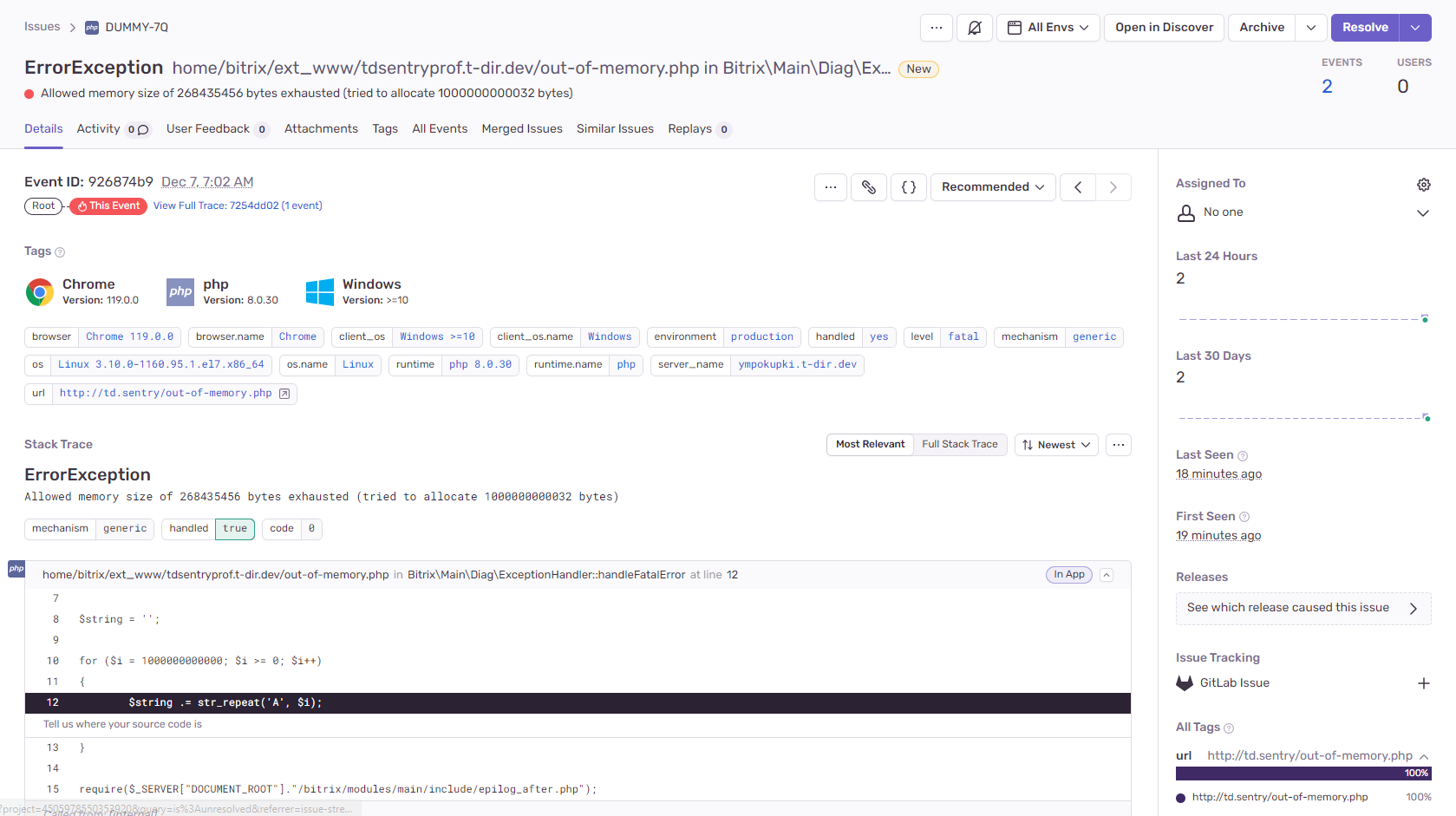The width and height of the screenshot is (1456, 816).
Task: Click the All Tags help icon
Action: click(x=1229, y=728)
